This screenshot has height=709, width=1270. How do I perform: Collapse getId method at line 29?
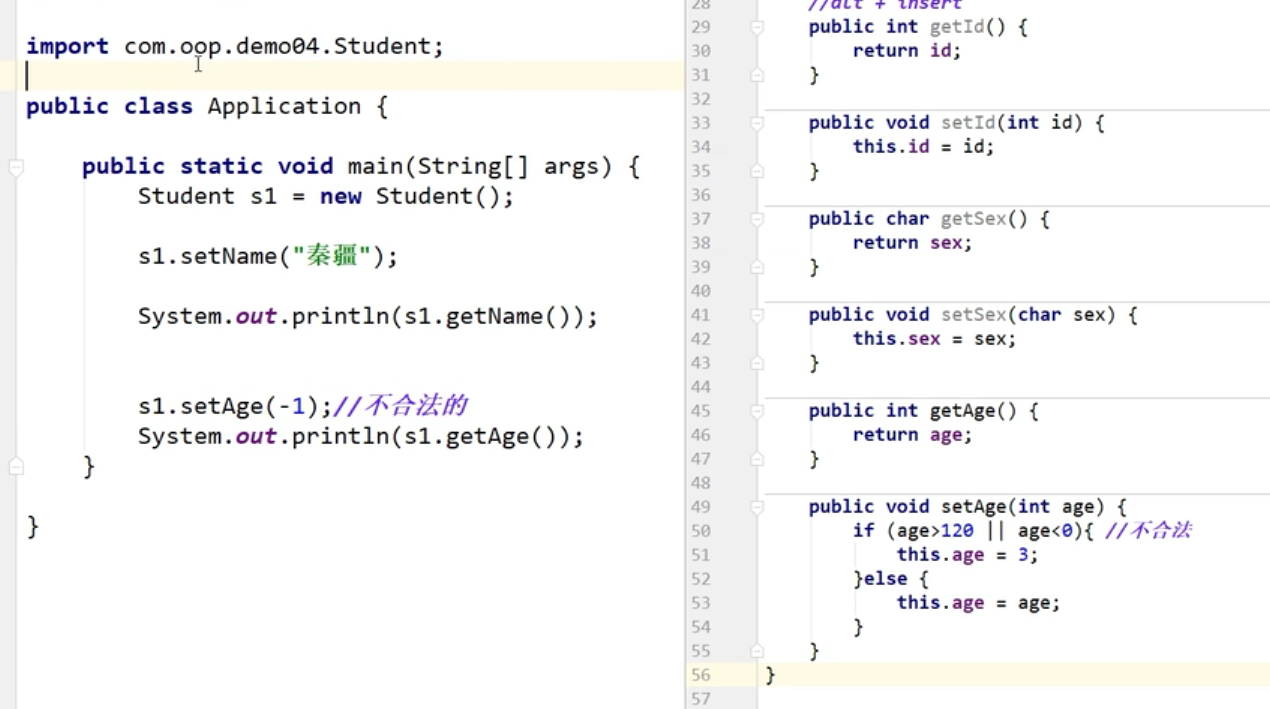point(757,27)
